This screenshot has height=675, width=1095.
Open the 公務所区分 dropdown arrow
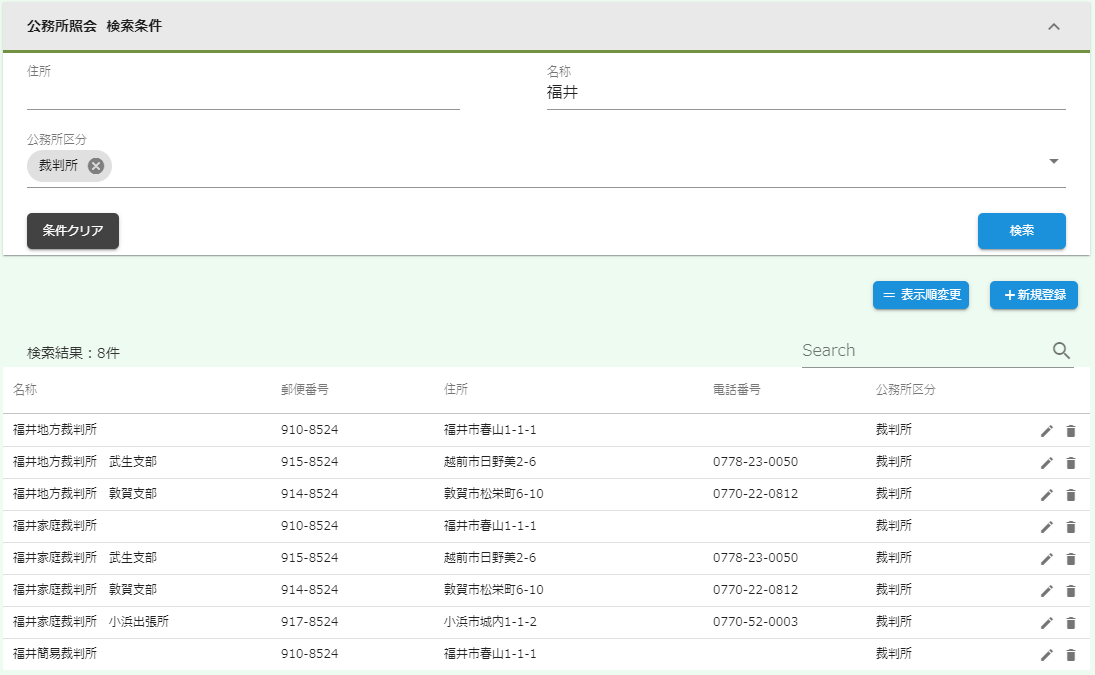tap(1053, 162)
